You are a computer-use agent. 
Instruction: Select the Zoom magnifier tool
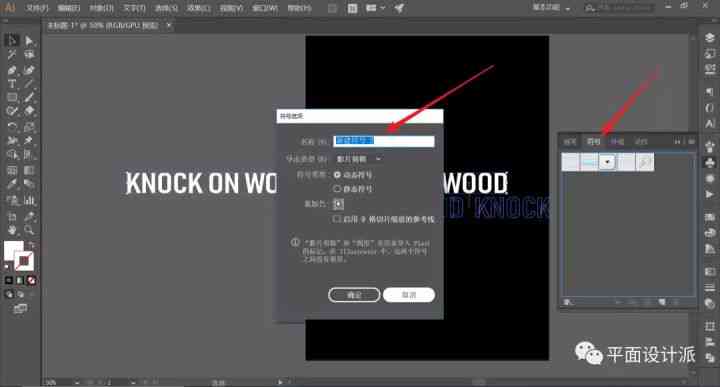[x=29, y=230]
